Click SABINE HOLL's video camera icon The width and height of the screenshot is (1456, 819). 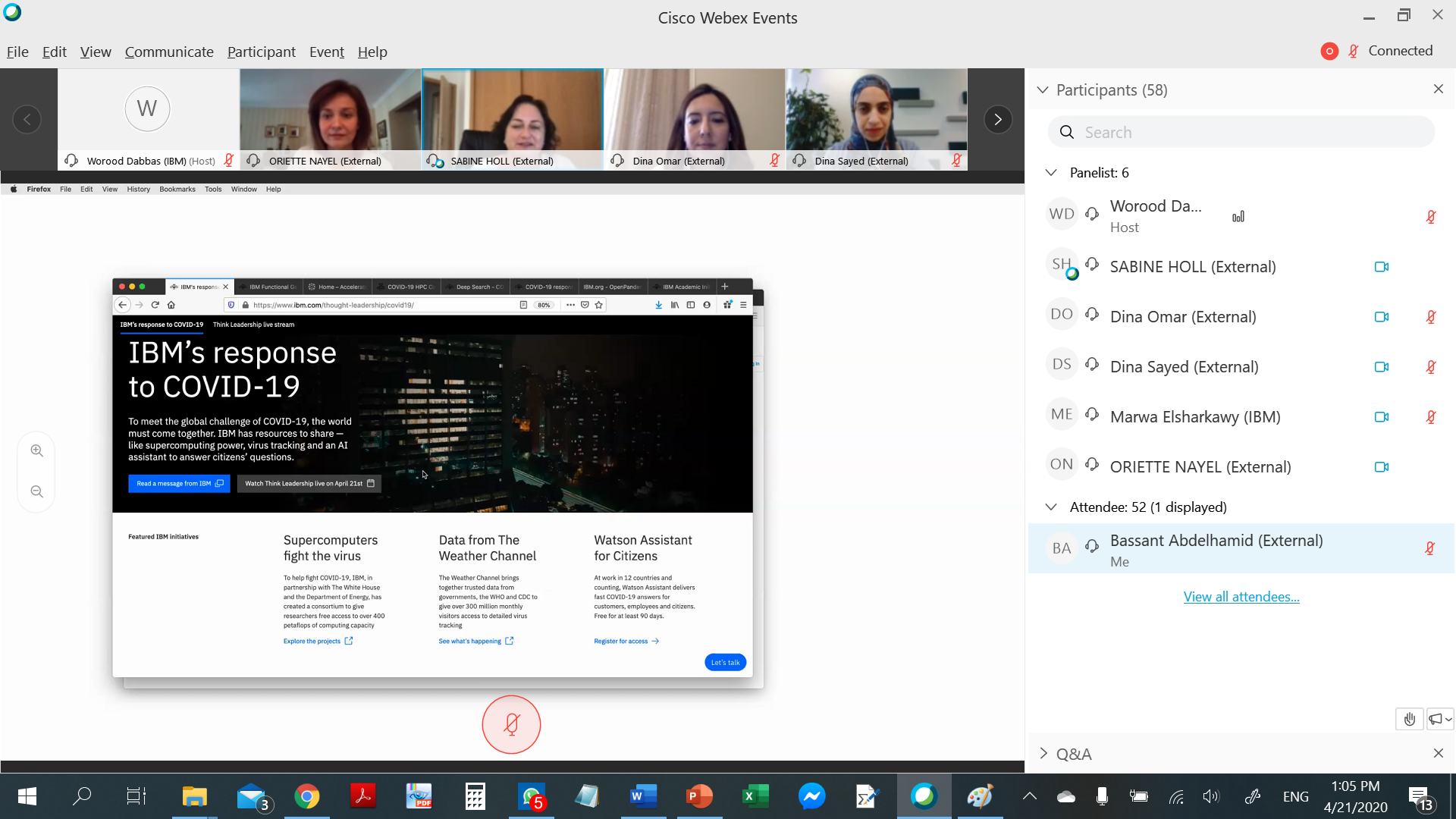point(1382,267)
